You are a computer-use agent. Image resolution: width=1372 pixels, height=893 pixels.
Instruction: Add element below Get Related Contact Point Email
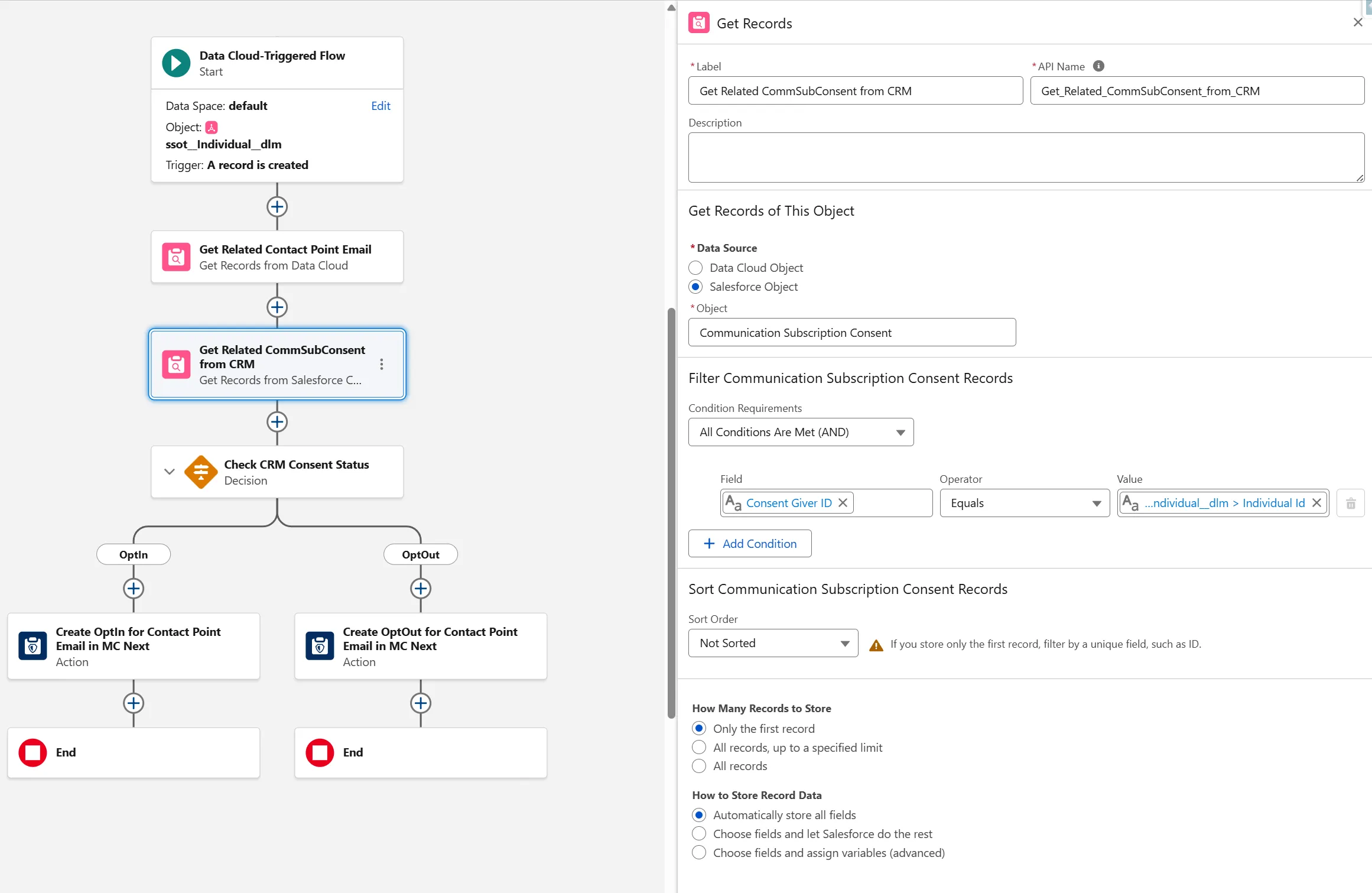277,307
